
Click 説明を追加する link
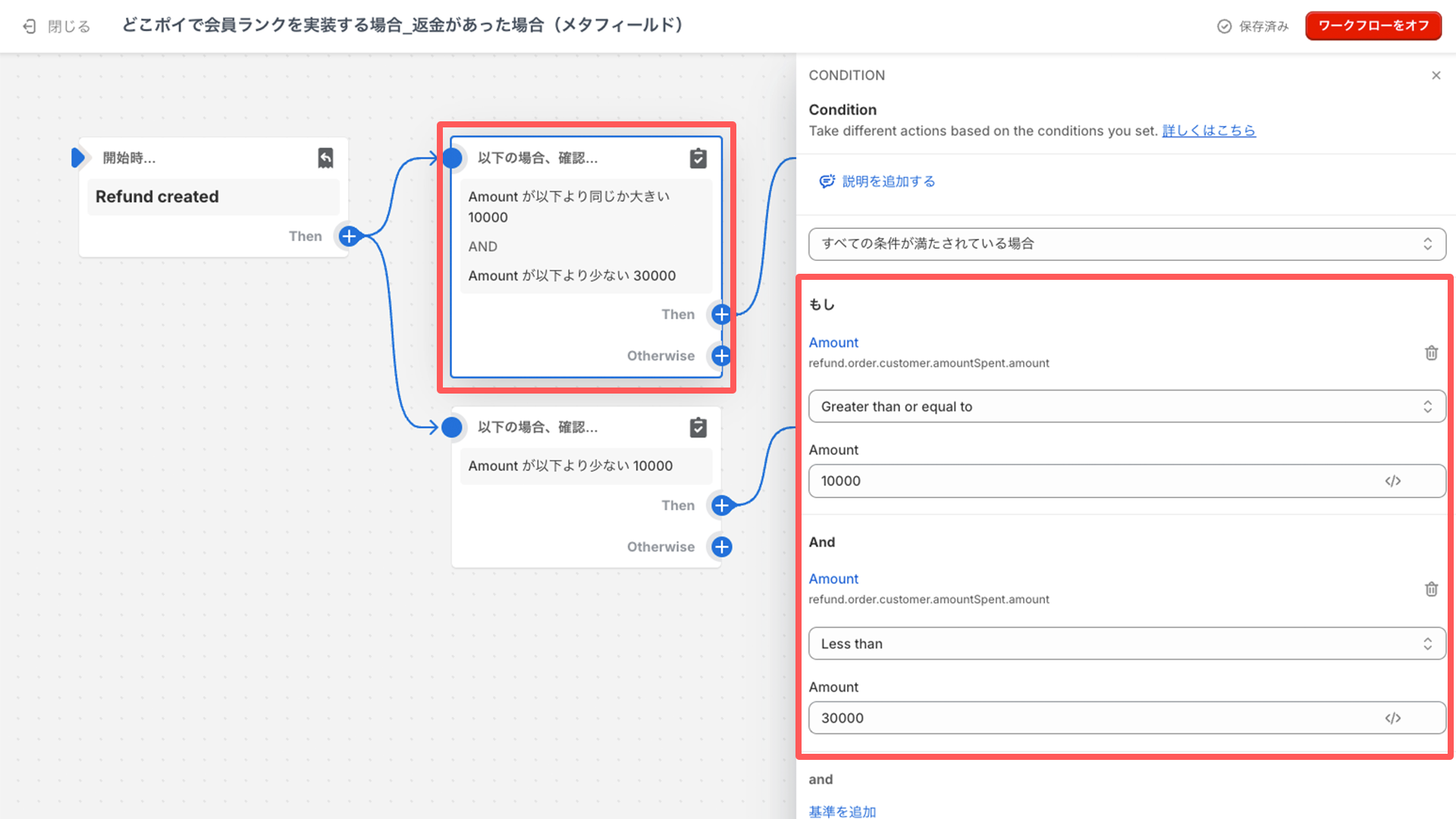[x=889, y=181]
